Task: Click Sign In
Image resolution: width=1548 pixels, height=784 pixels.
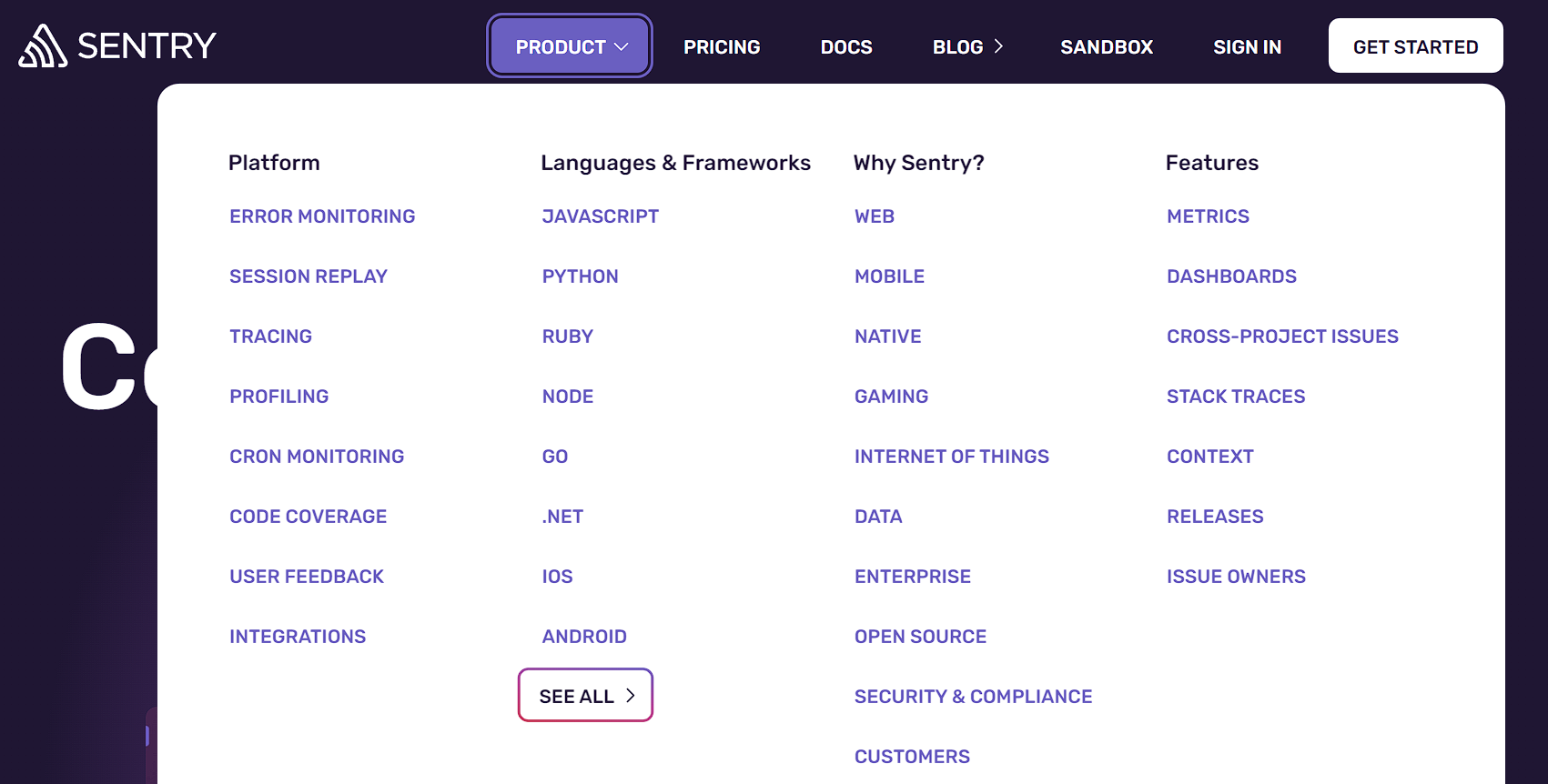Action: [x=1247, y=47]
